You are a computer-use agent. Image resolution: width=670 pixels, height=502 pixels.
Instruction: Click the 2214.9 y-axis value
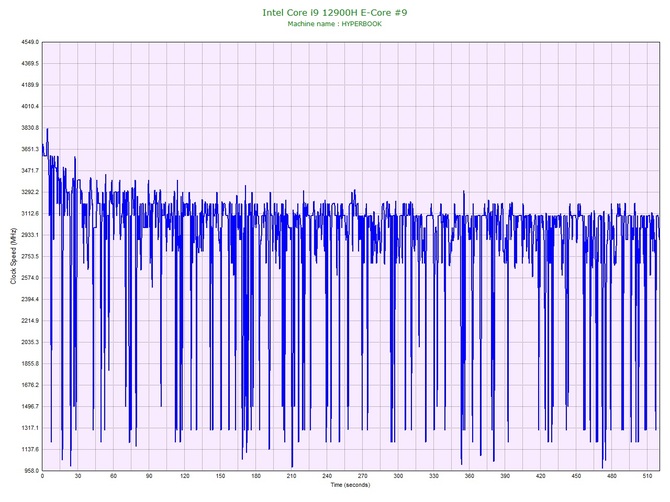click(30, 320)
